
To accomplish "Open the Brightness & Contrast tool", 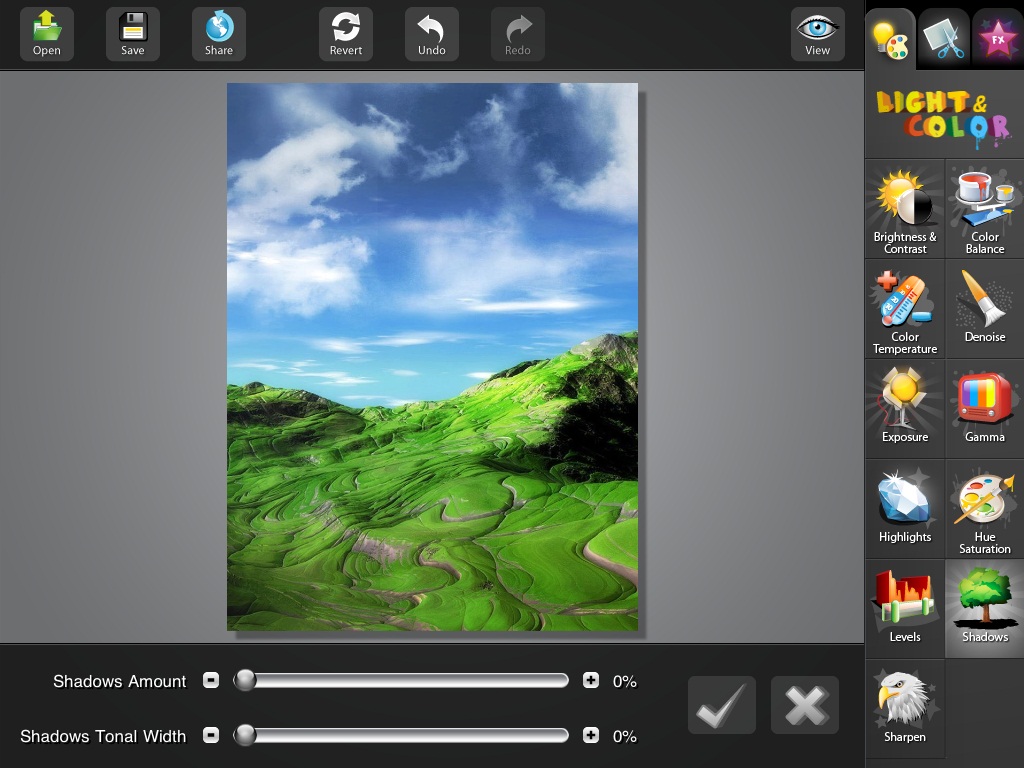I will pyautogui.click(x=904, y=209).
